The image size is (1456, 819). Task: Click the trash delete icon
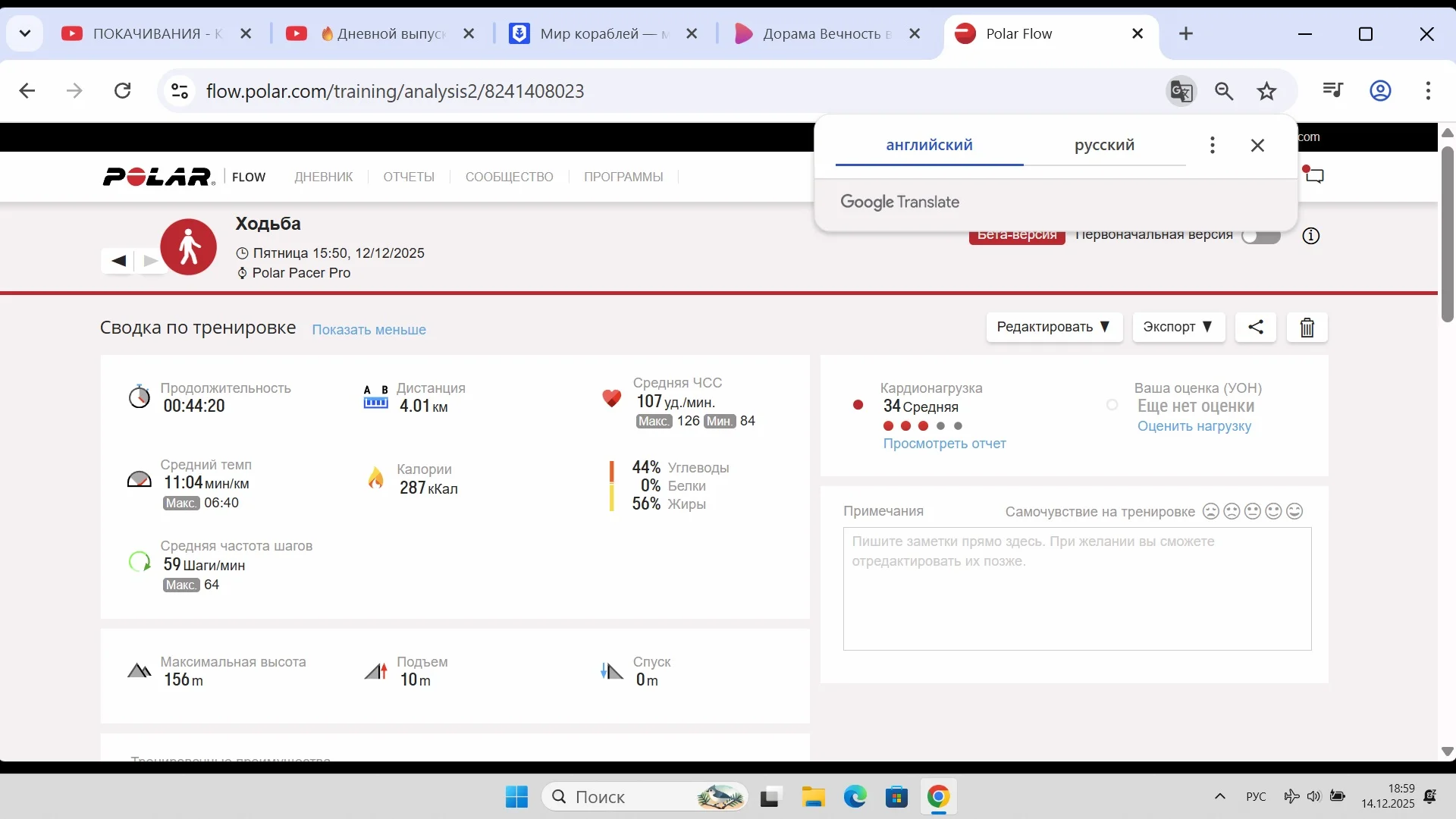pos(1307,328)
